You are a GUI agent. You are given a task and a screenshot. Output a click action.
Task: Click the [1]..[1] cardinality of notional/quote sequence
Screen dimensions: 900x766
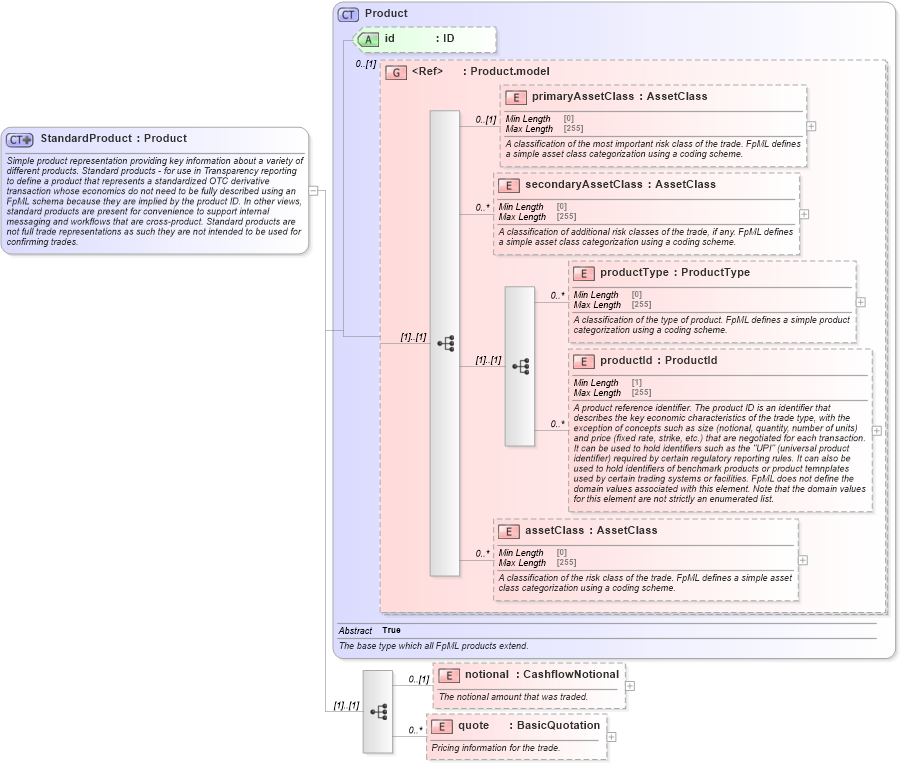tap(346, 706)
